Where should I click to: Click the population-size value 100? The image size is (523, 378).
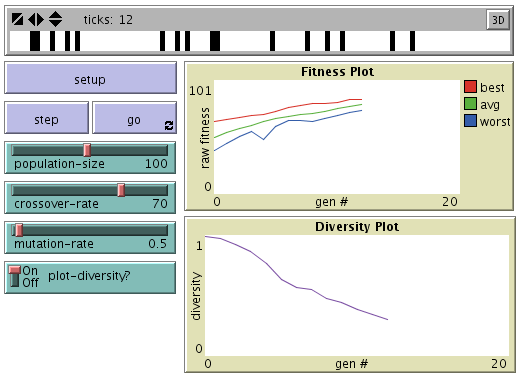click(156, 164)
